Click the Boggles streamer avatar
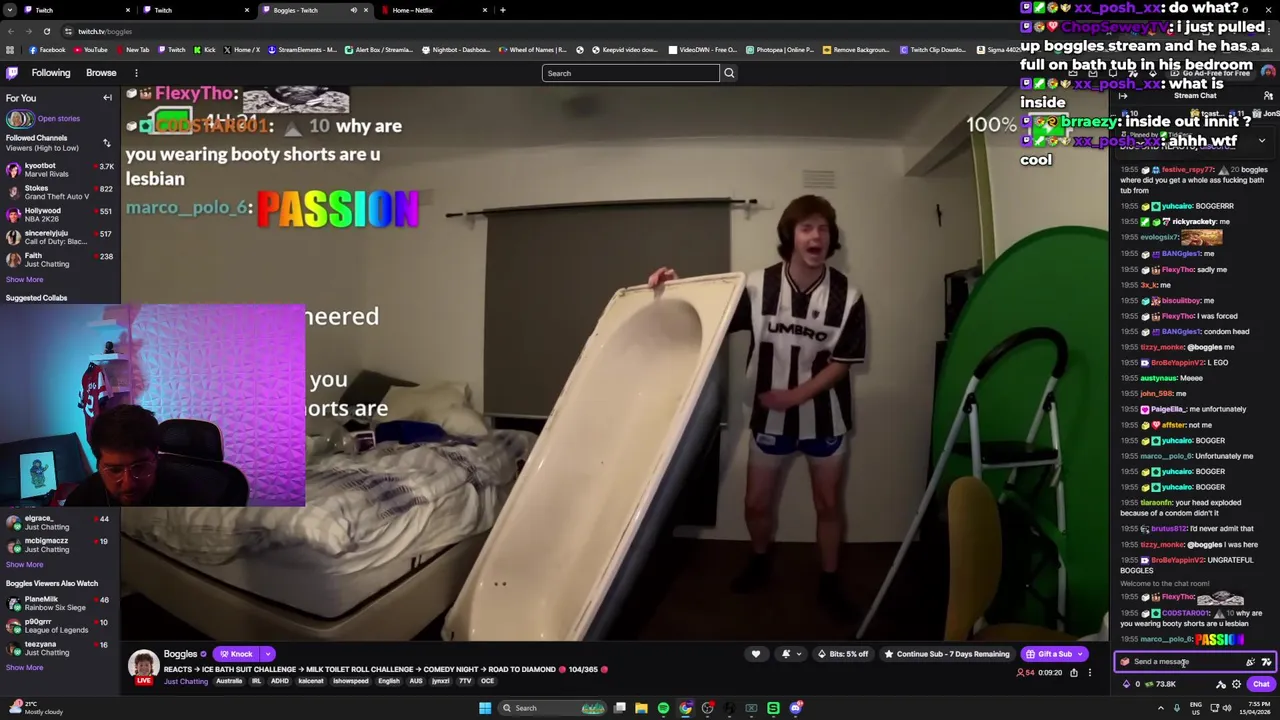 143,664
